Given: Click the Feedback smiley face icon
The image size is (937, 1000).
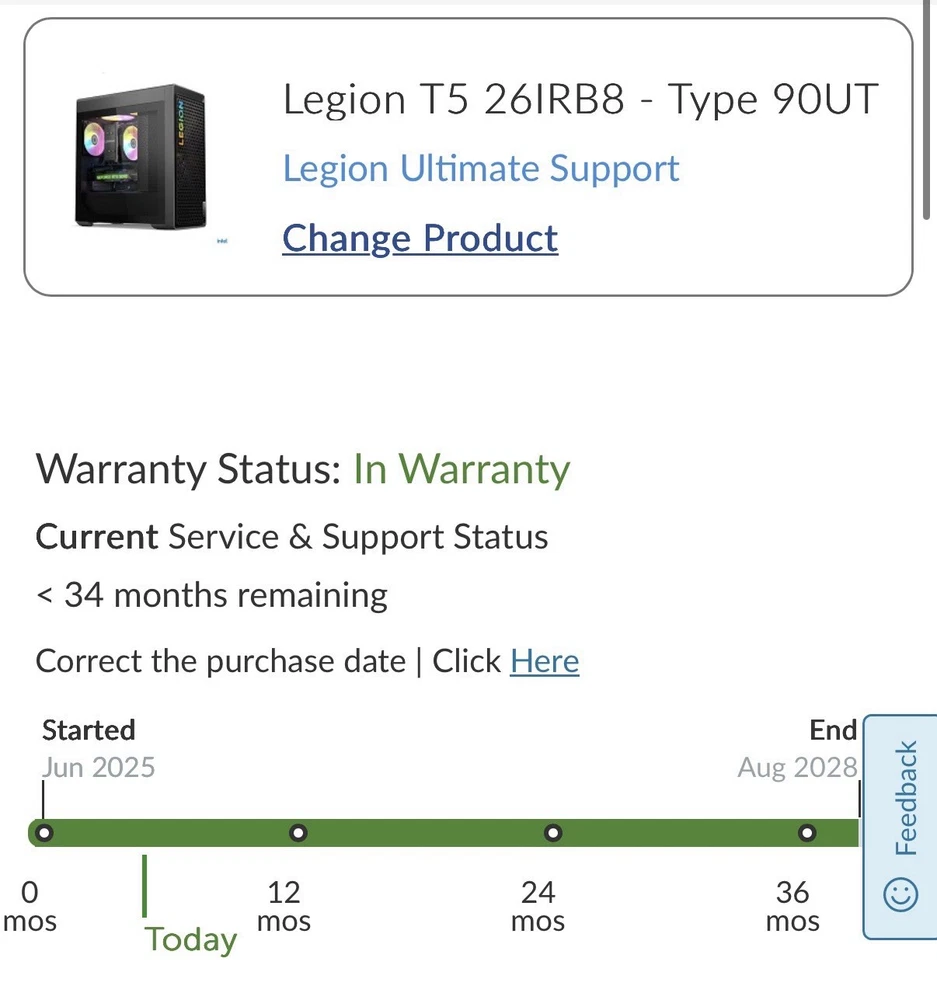Looking at the screenshot, I should (902, 893).
